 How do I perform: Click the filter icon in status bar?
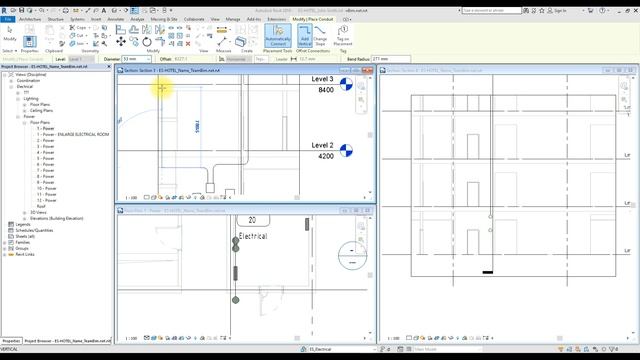[x=612, y=349]
